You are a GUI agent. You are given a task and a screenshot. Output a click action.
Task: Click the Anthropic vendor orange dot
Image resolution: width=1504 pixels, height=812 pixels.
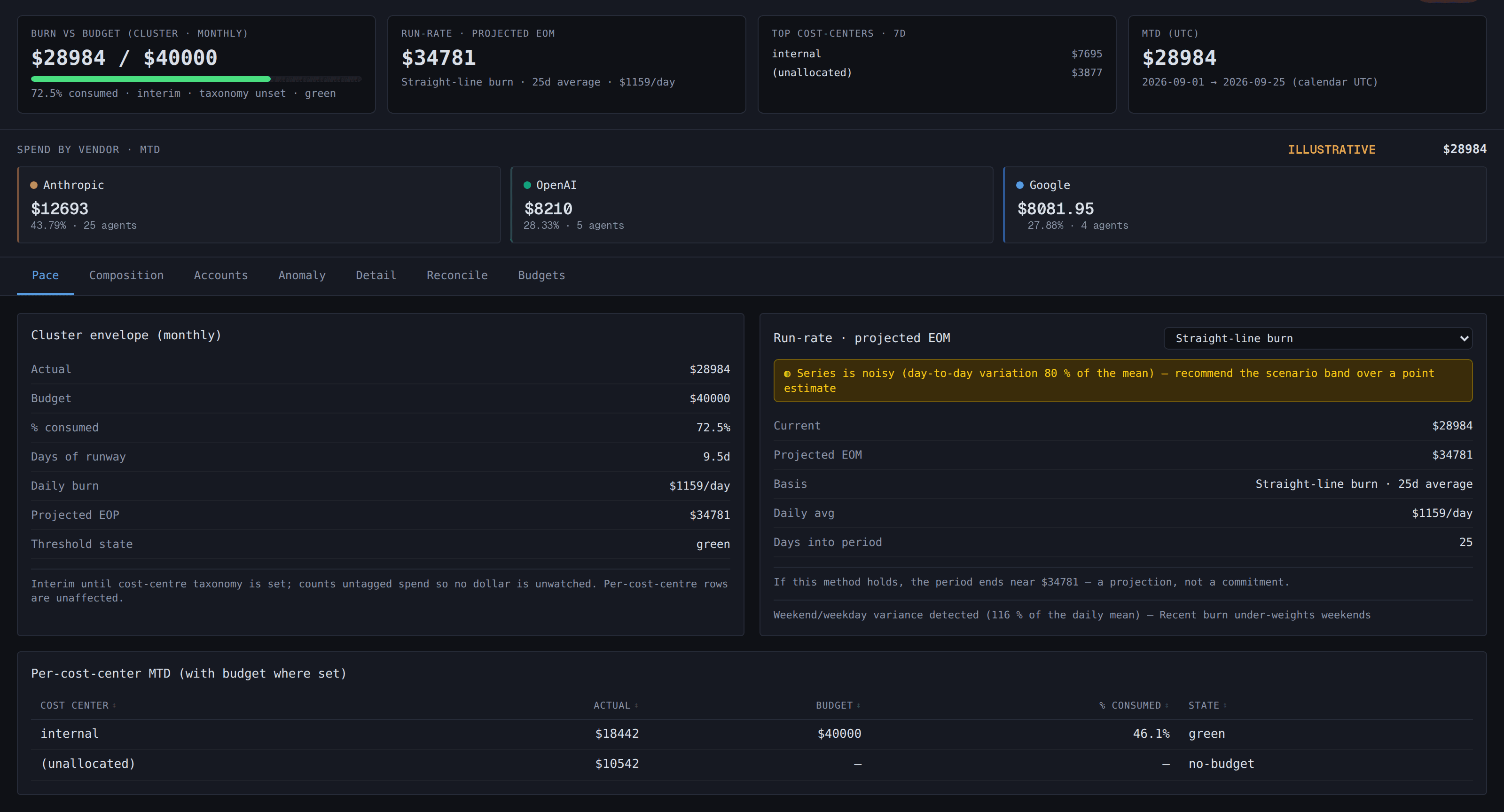34,185
